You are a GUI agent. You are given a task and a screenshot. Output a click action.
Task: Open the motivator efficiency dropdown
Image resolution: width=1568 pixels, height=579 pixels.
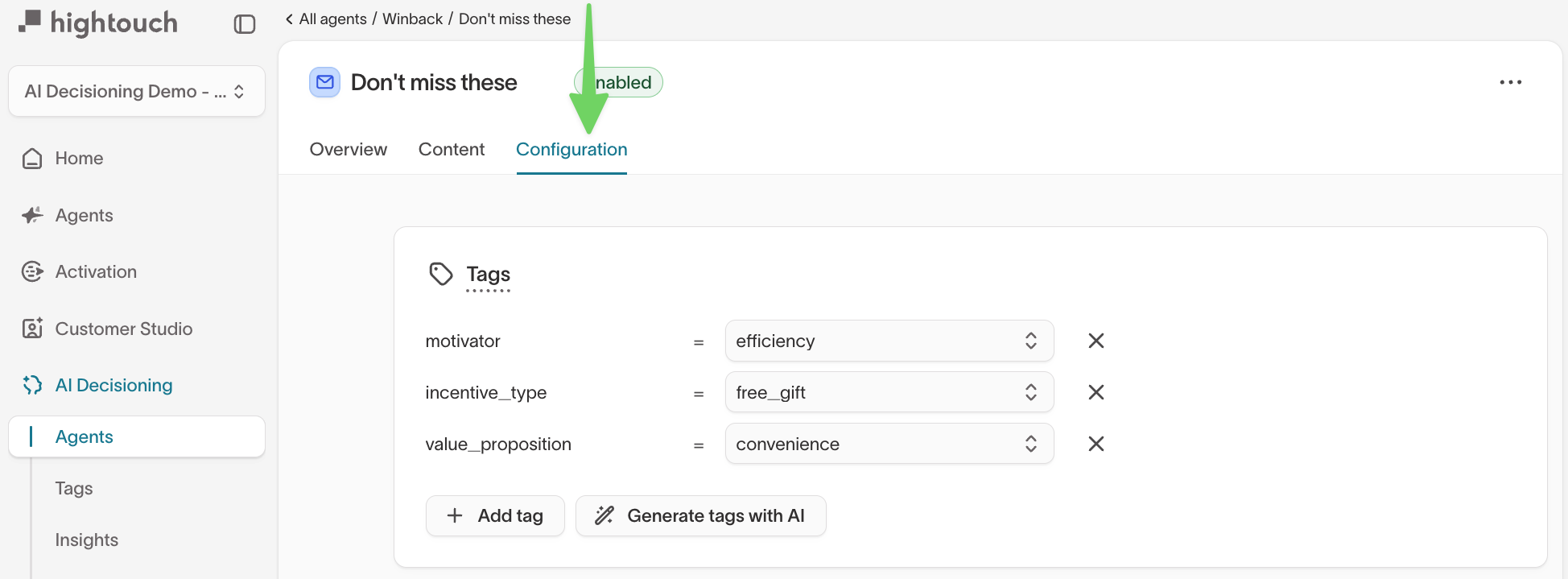(889, 341)
